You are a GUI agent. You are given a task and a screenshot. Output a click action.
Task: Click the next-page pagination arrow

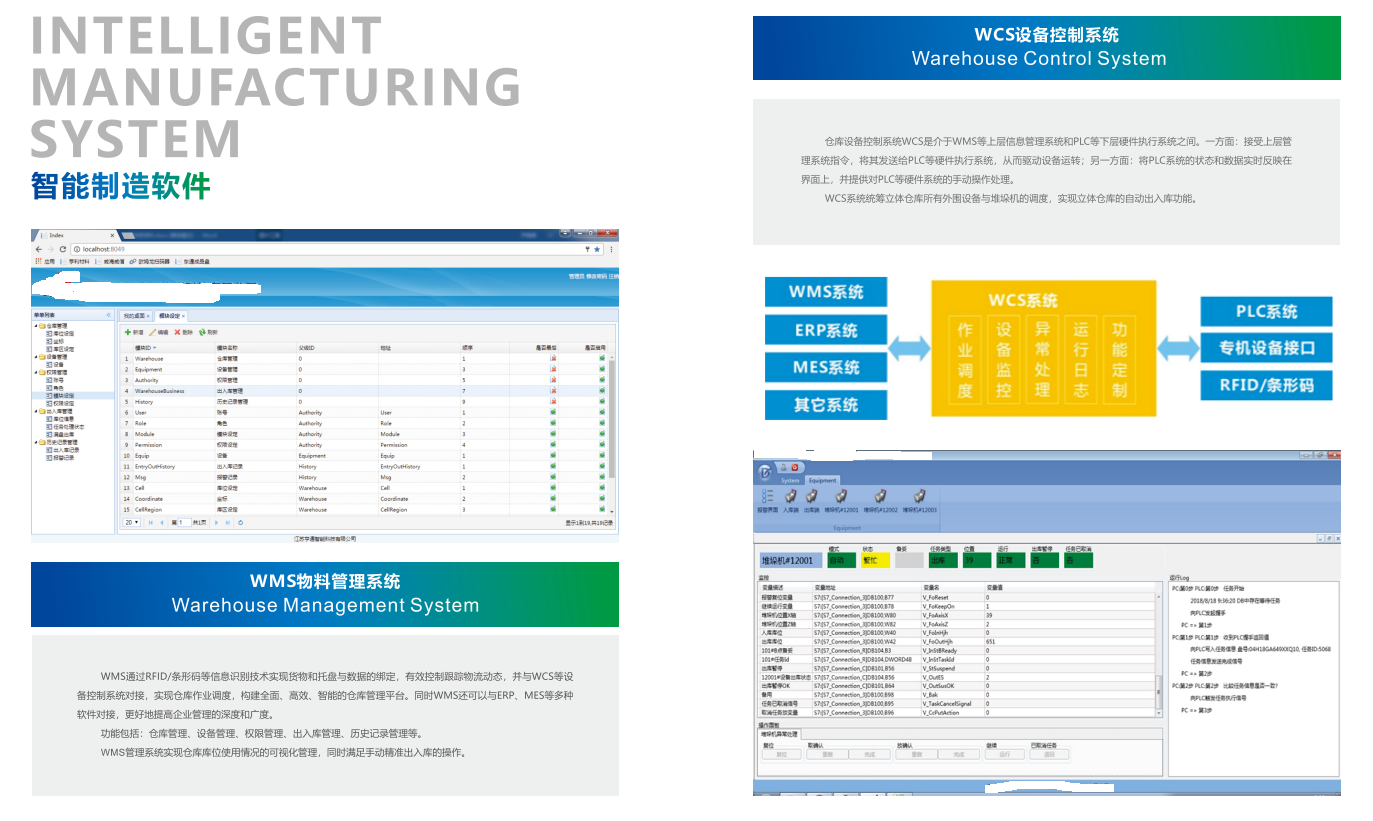(x=216, y=522)
